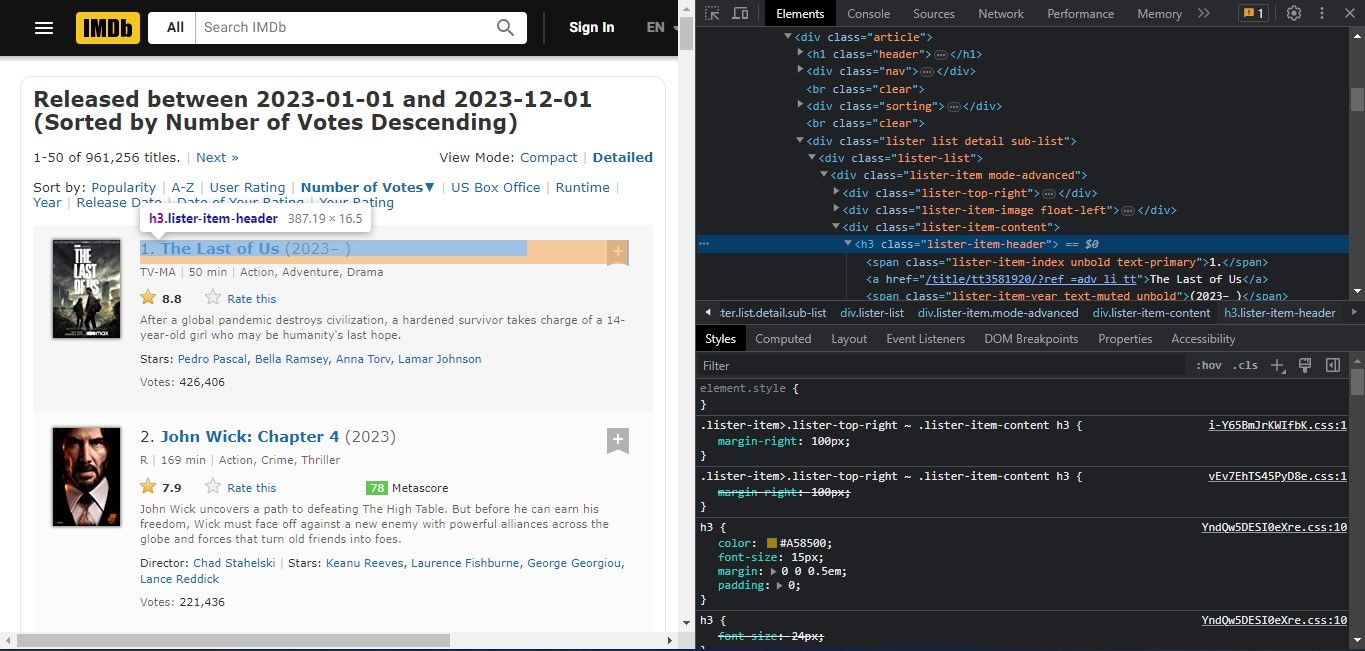This screenshot has width=1365, height=651.
Task: Rate The Last of Us star icon
Action: coord(213,298)
